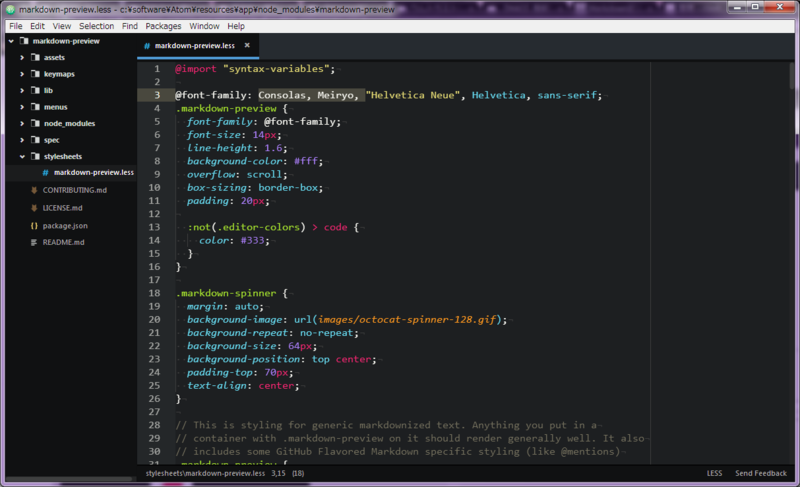Open the Selection menu
Screen dimensions: 800x487
tap(96, 26)
